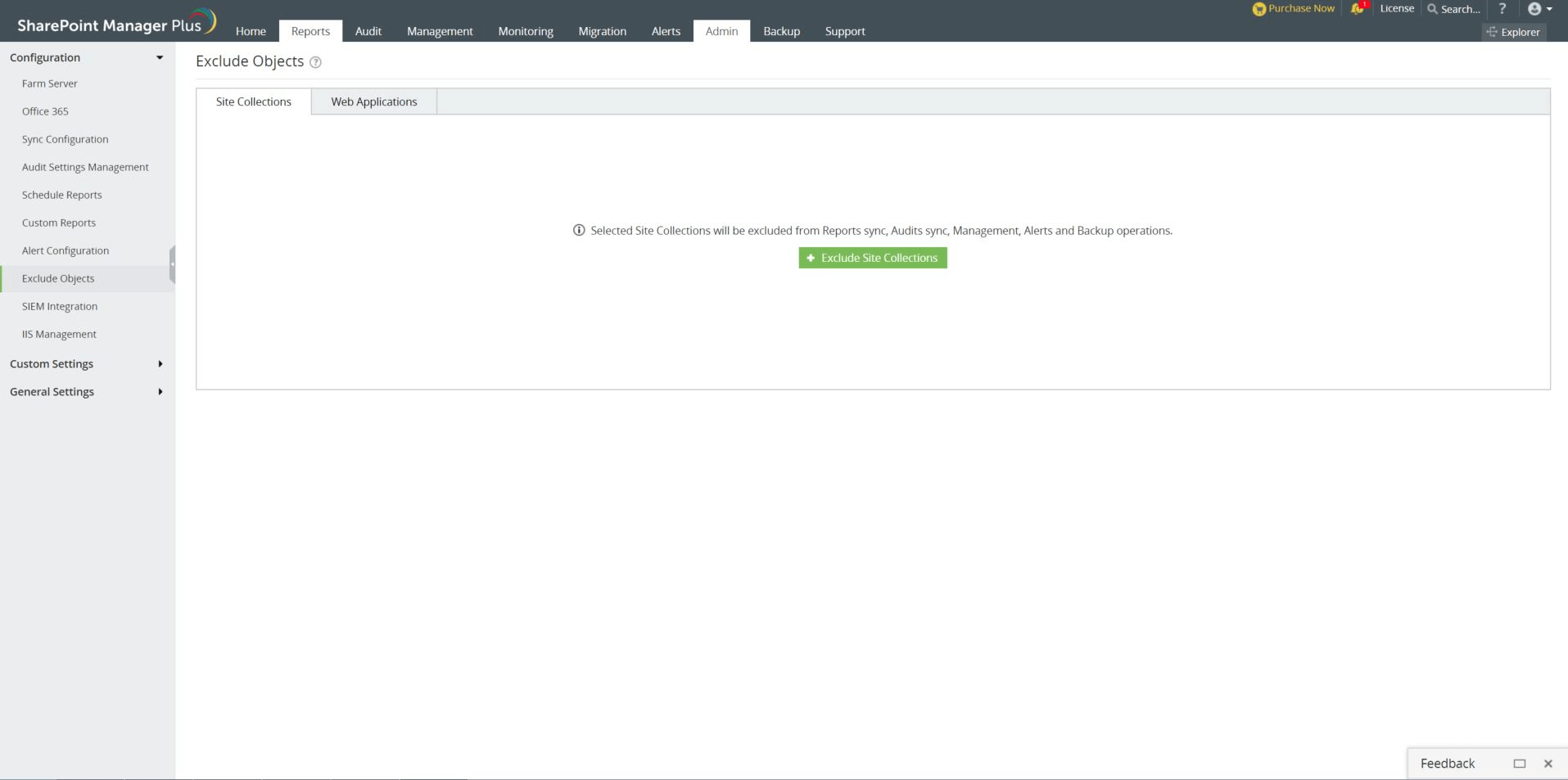Expand the General Settings section
The image size is (1568, 780).
click(x=160, y=391)
